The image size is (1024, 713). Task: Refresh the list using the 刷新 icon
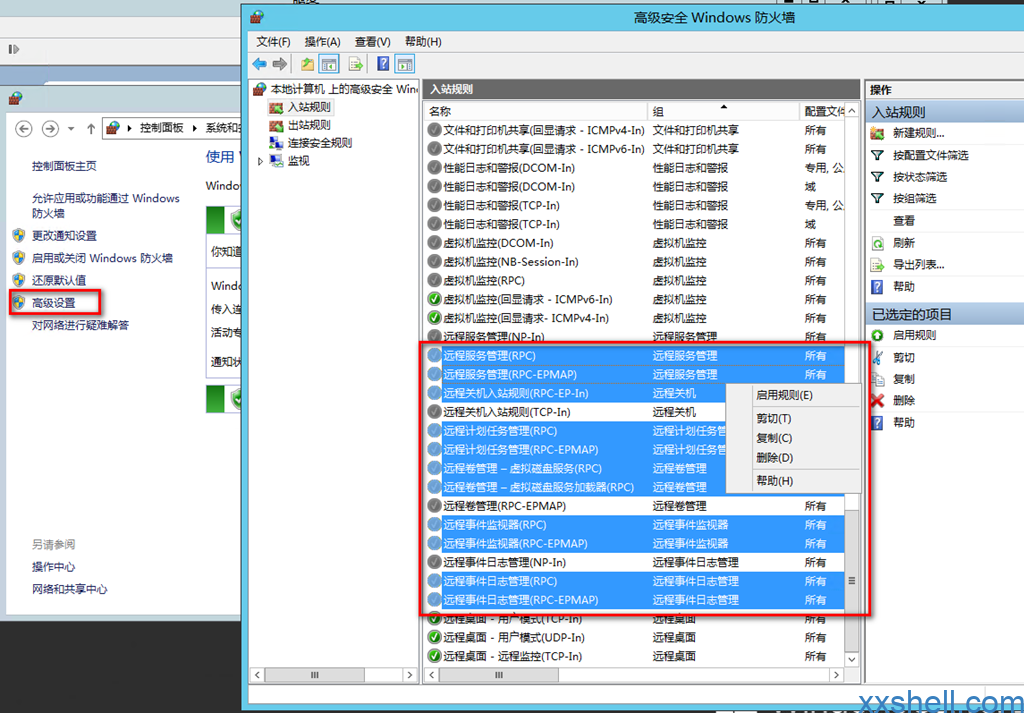point(878,243)
